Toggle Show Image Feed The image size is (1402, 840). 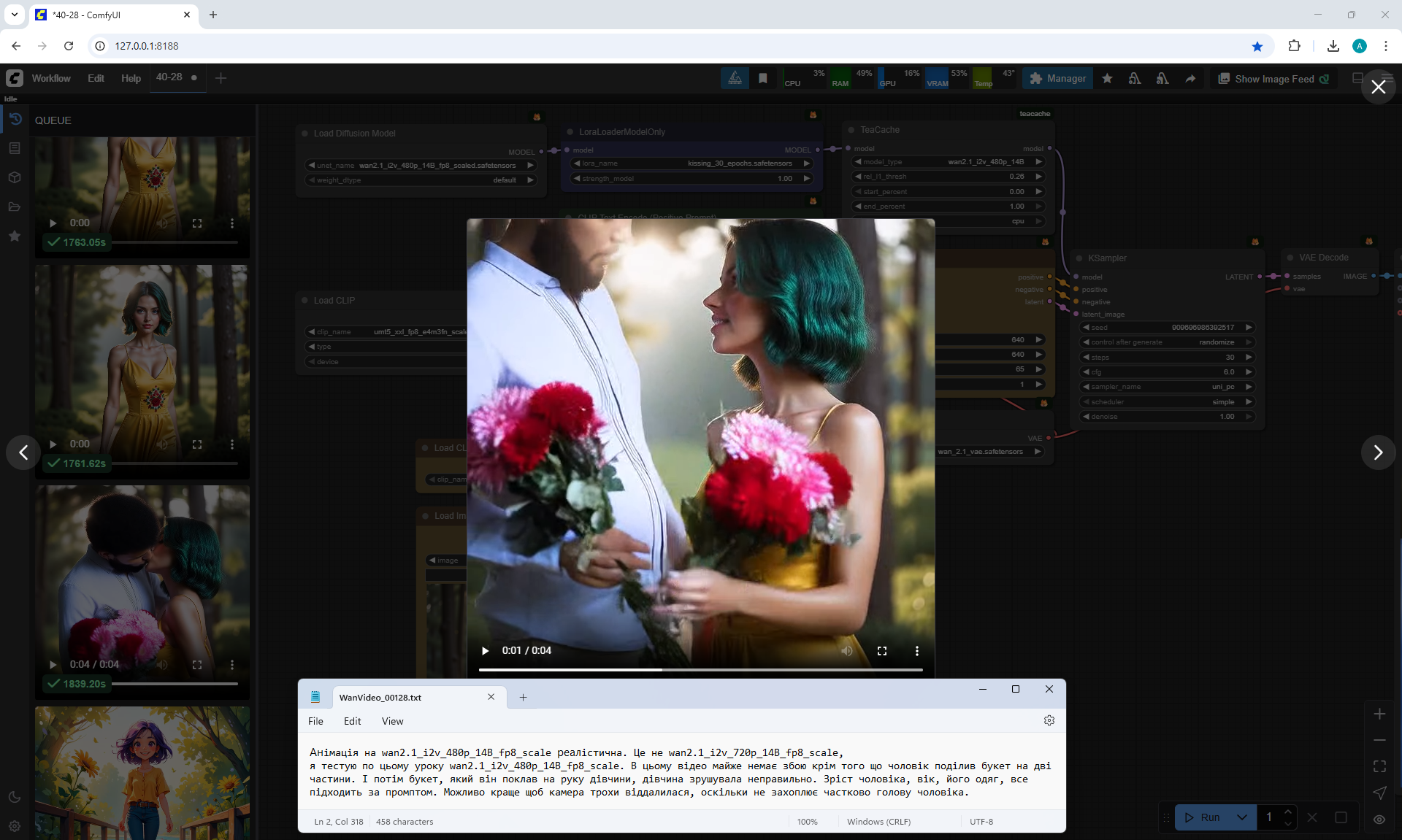[x=1273, y=79]
